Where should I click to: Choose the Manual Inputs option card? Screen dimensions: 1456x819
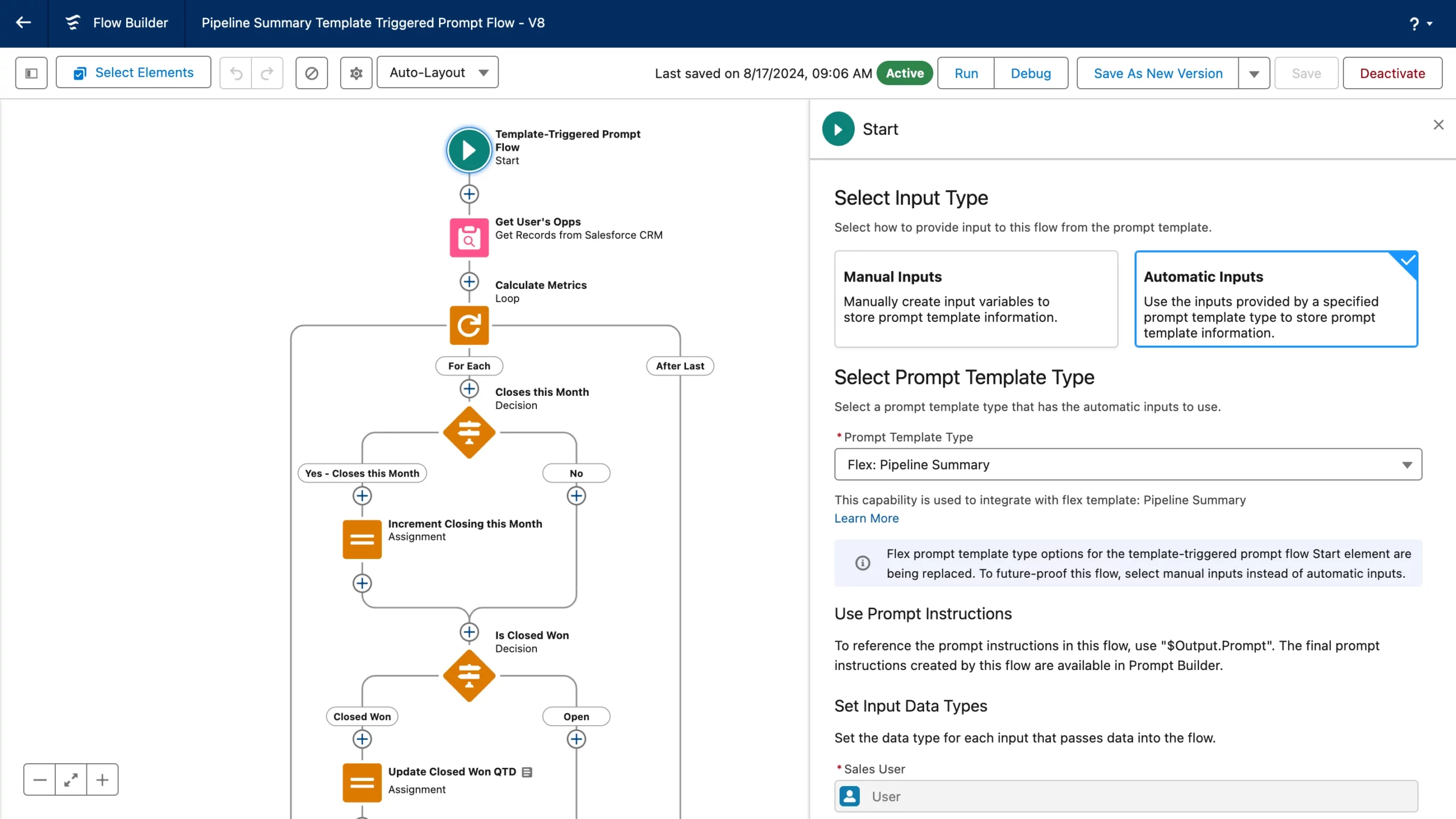click(x=975, y=299)
